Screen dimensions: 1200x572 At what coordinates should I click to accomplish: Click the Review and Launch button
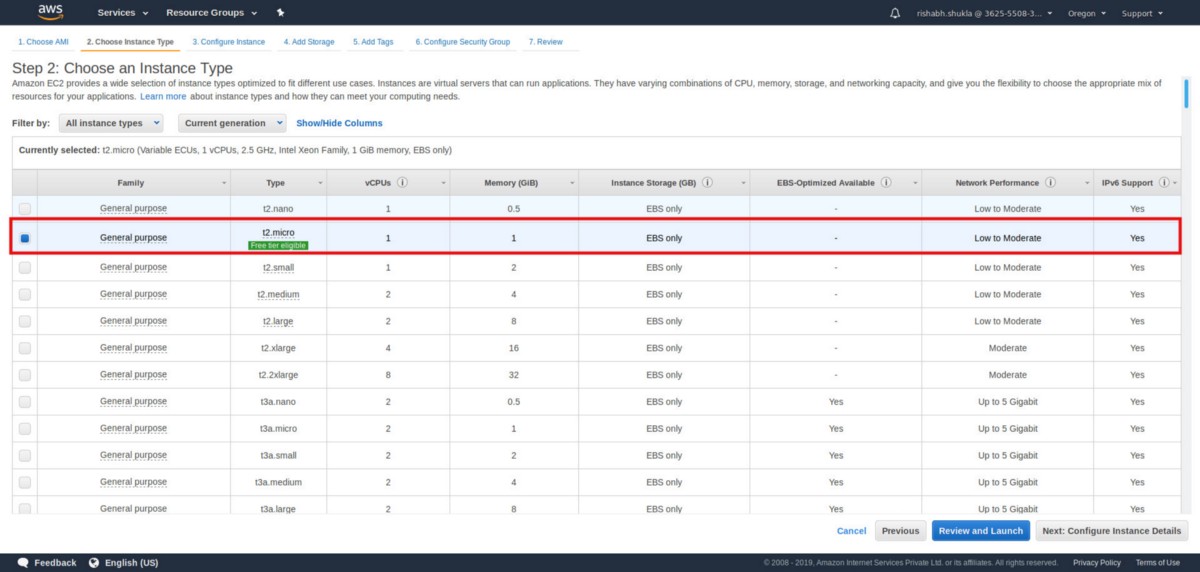[x=980, y=531]
